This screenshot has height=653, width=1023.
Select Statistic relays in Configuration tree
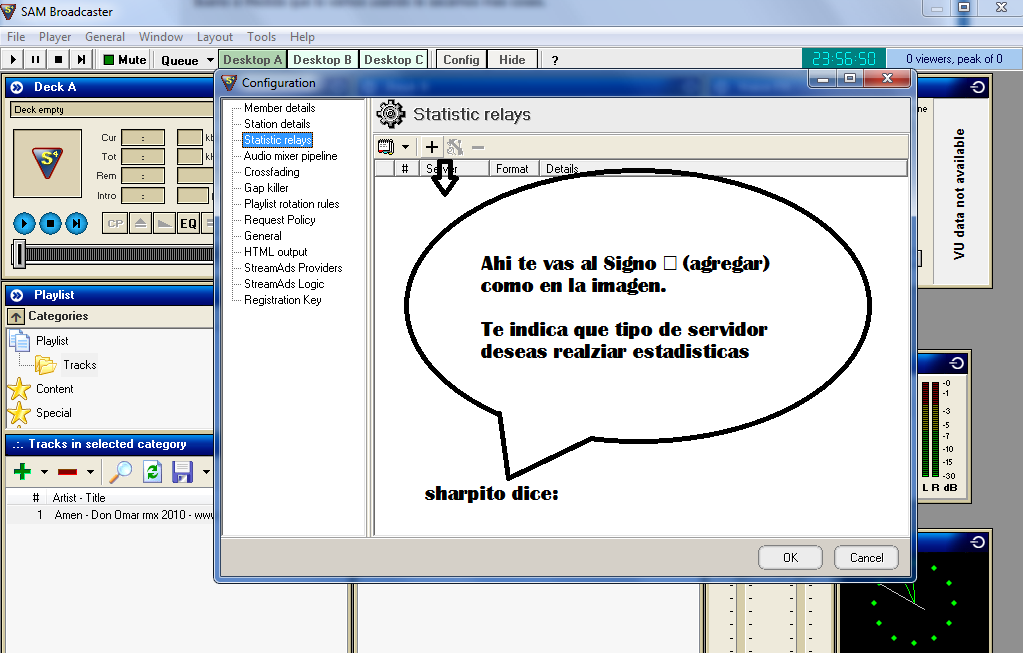[x=277, y=140]
